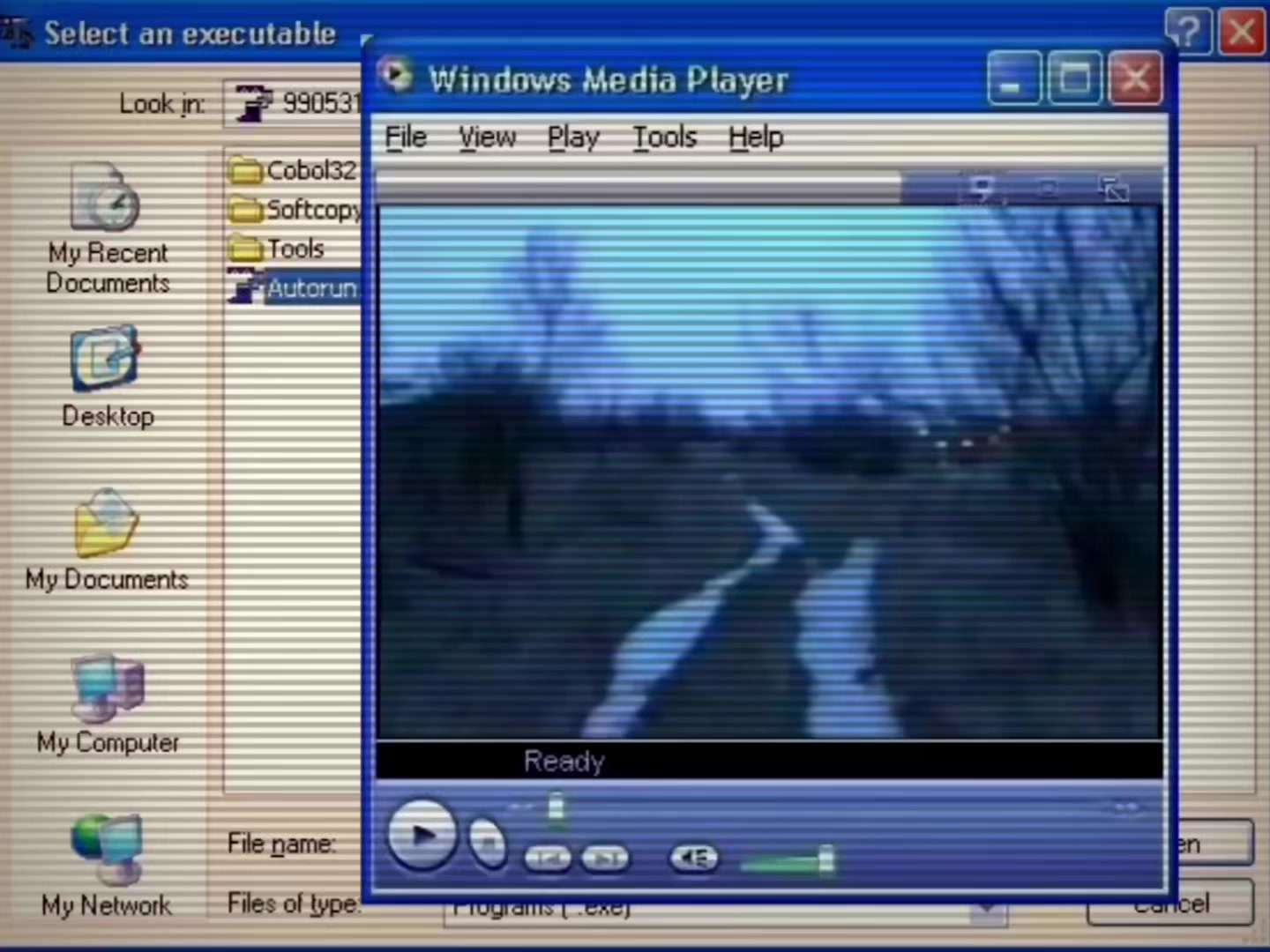Image resolution: width=1270 pixels, height=952 pixels.
Task: Close the Windows Media Player window
Action: click(x=1135, y=78)
